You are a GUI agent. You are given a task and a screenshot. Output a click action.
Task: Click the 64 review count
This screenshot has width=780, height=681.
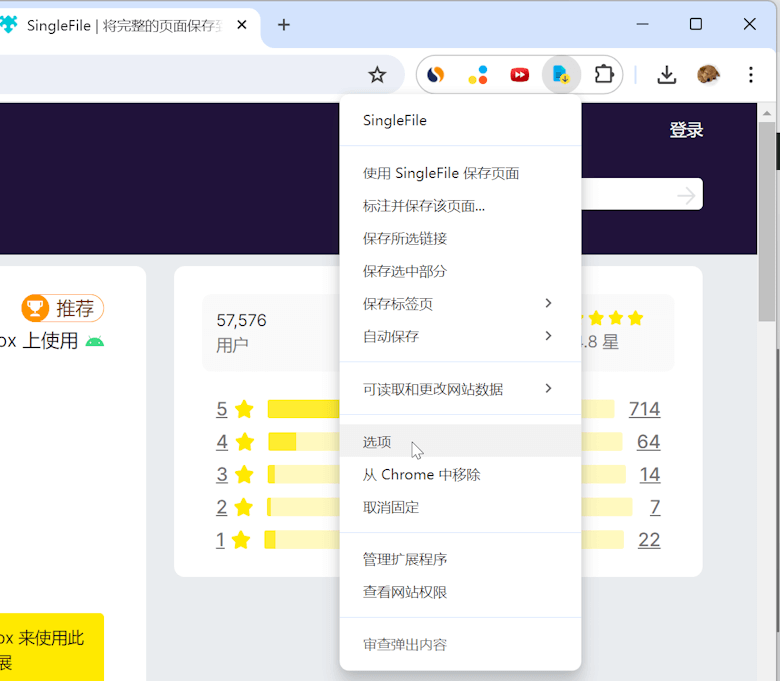648,442
